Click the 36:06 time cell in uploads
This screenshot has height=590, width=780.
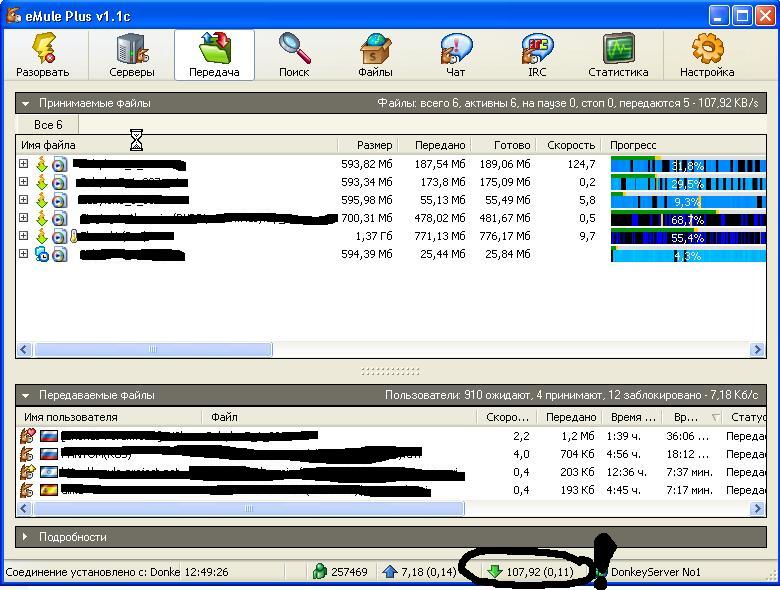pyautogui.click(x=687, y=436)
